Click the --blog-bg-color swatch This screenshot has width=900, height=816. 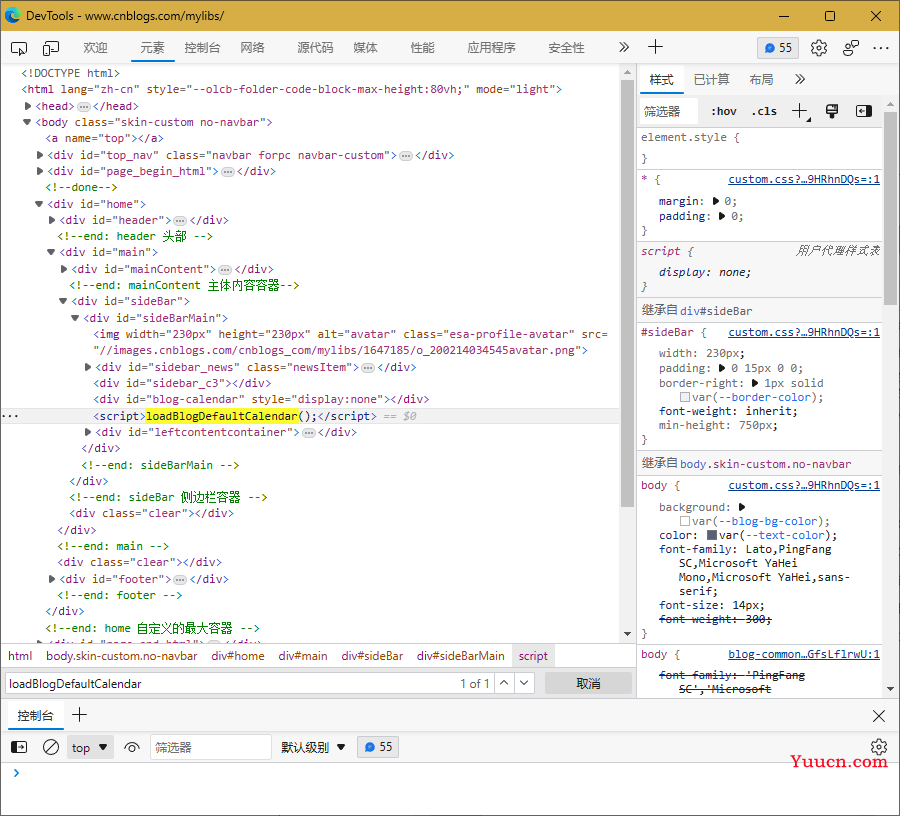pyautogui.click(x=685, y=521)
